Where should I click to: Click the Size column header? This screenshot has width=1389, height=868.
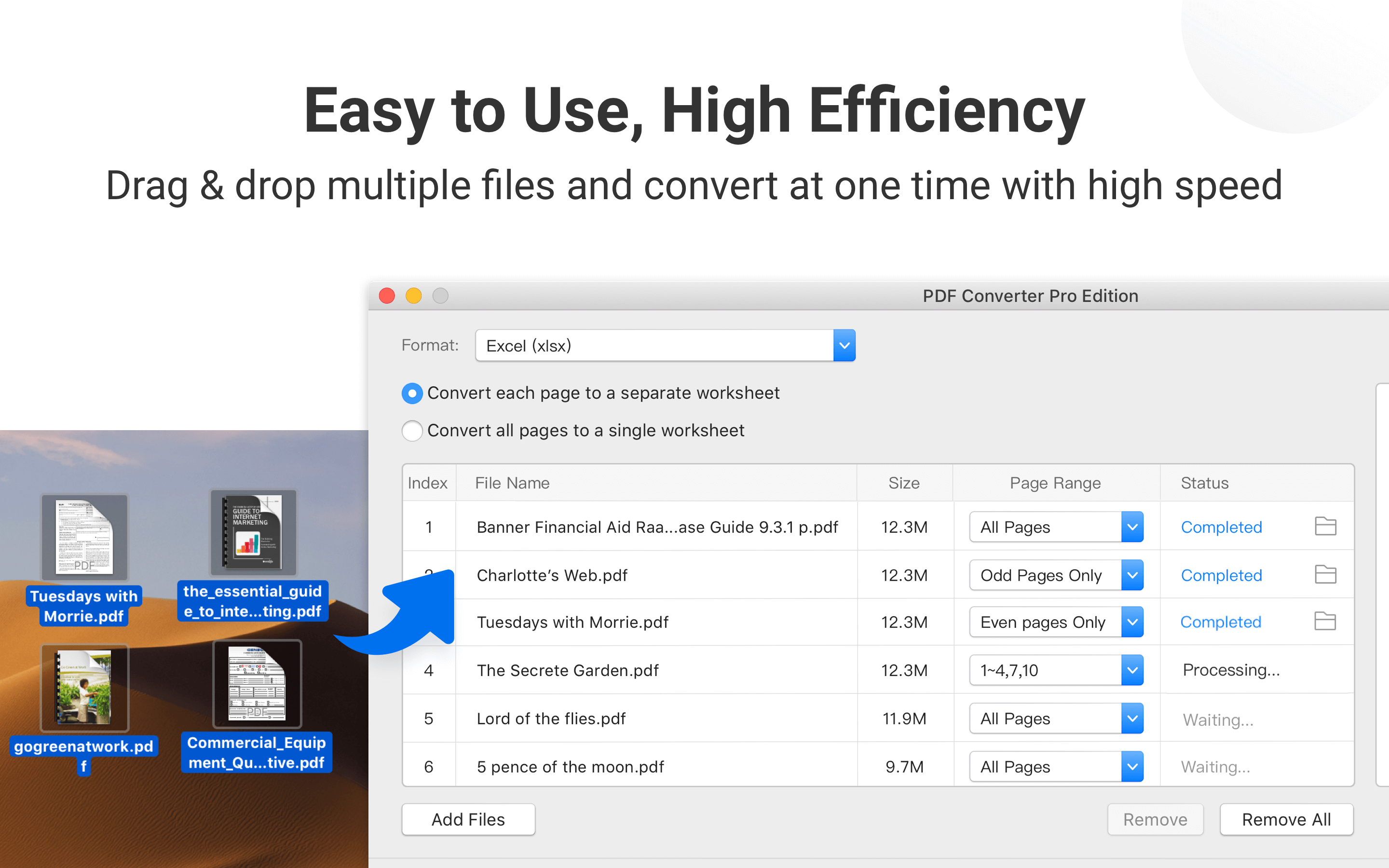pos(903,483)
